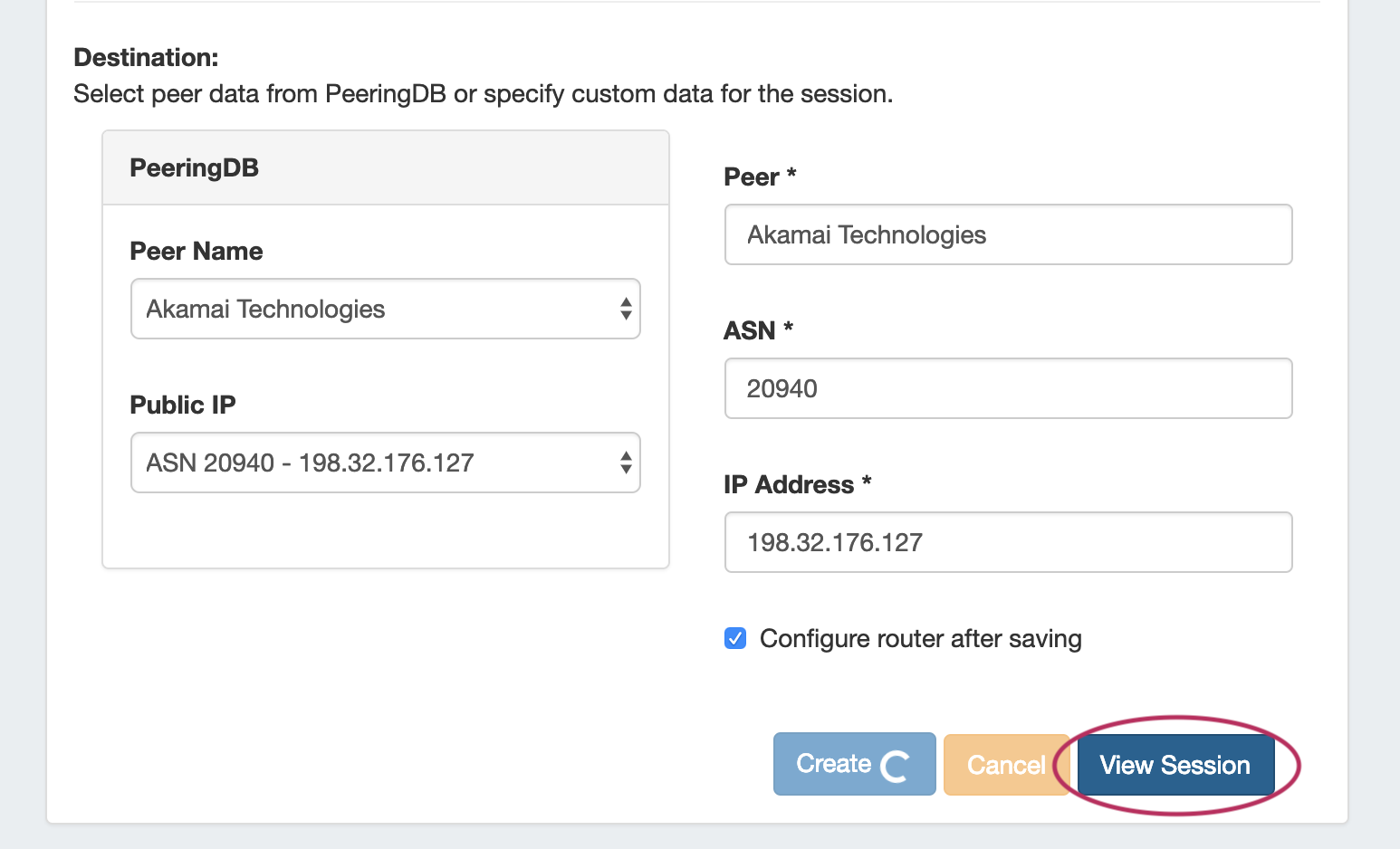Uncheck the Configure router after saving checkbox

[735, 638]
